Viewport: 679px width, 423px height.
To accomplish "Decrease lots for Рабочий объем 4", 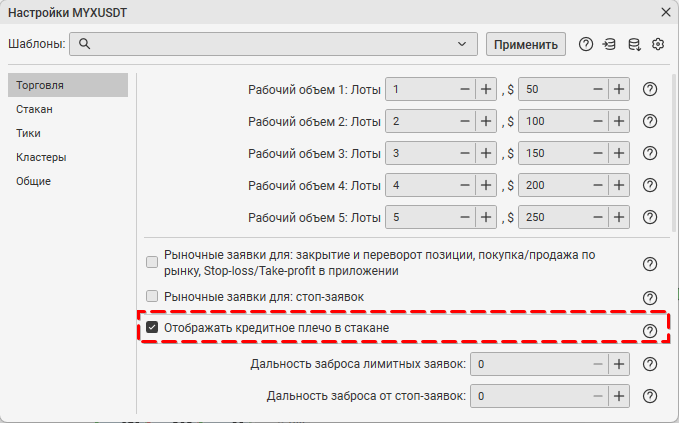I will [465, 185].
